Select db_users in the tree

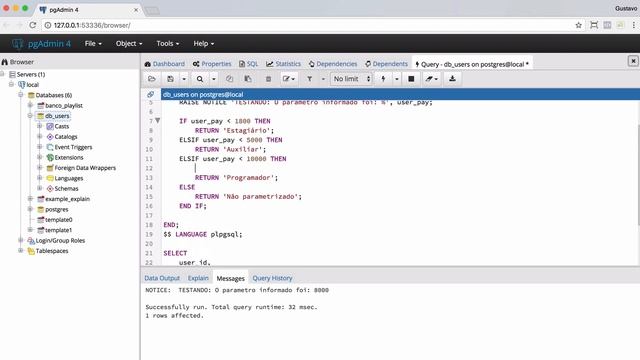pos(57,116)
